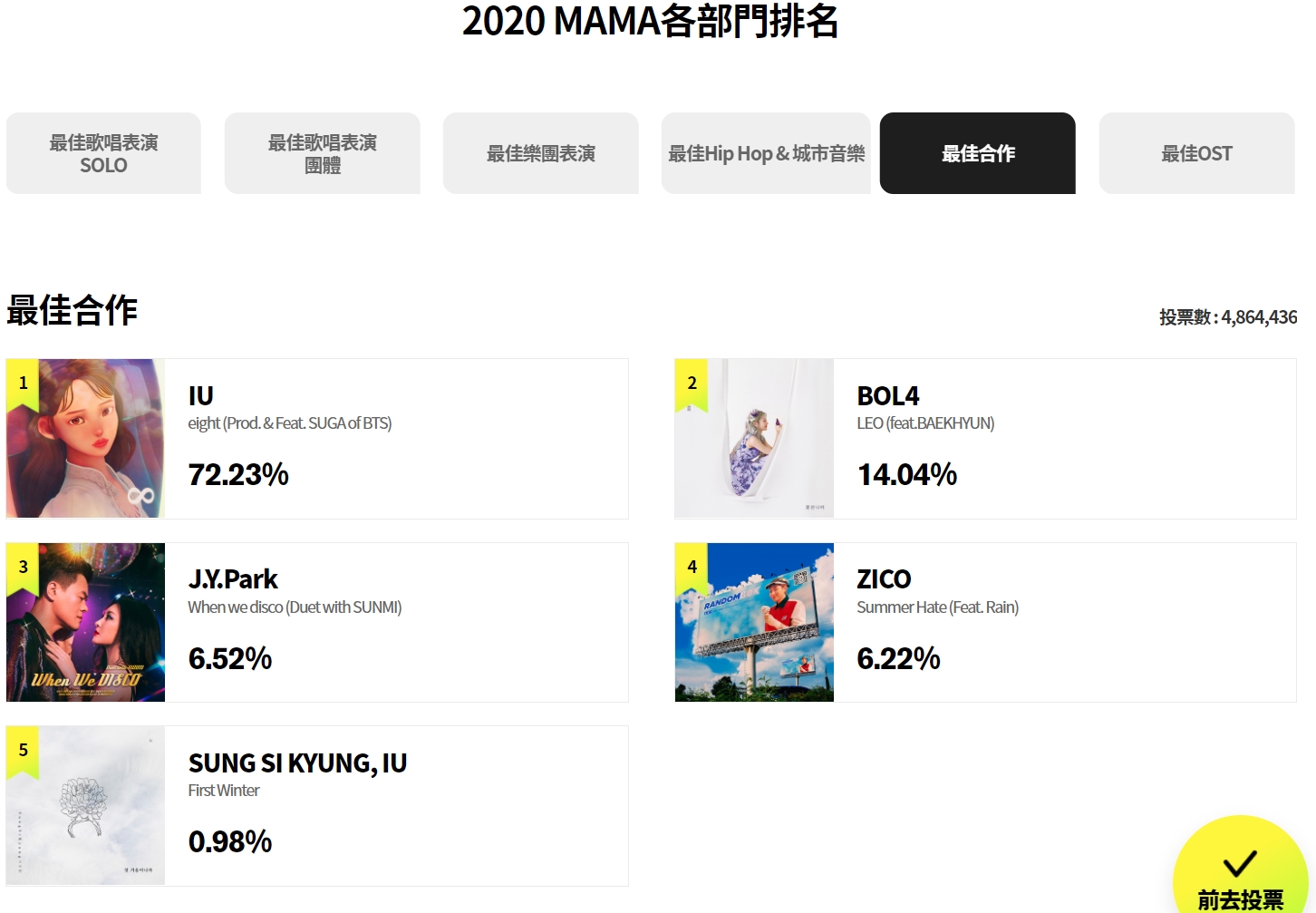This screenshot has width=1316, height=913.
Task: Click the SUNG SI KYUNG, IU title
Action: click(x=297, y=763)
